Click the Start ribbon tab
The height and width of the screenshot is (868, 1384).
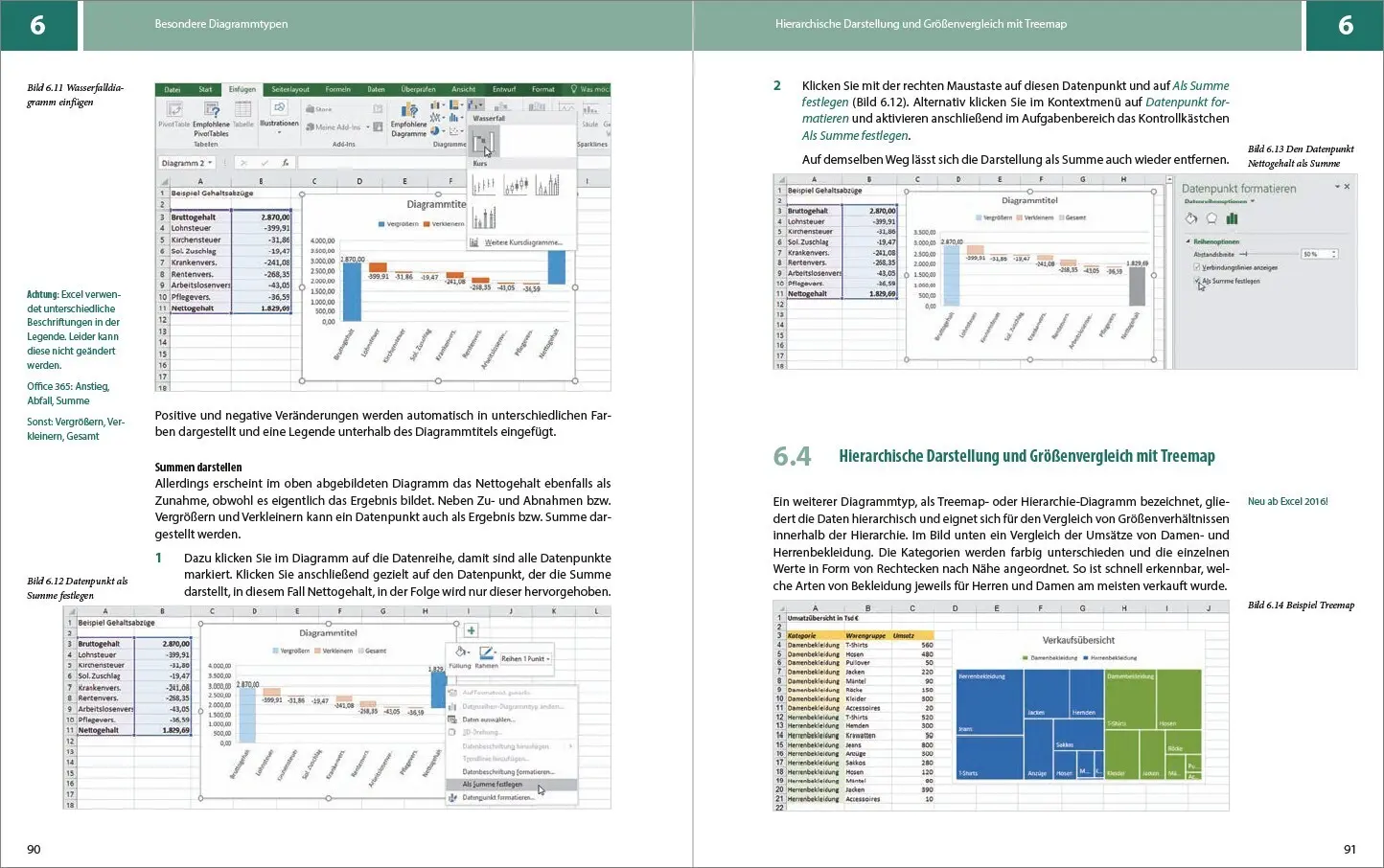point(205,89)
